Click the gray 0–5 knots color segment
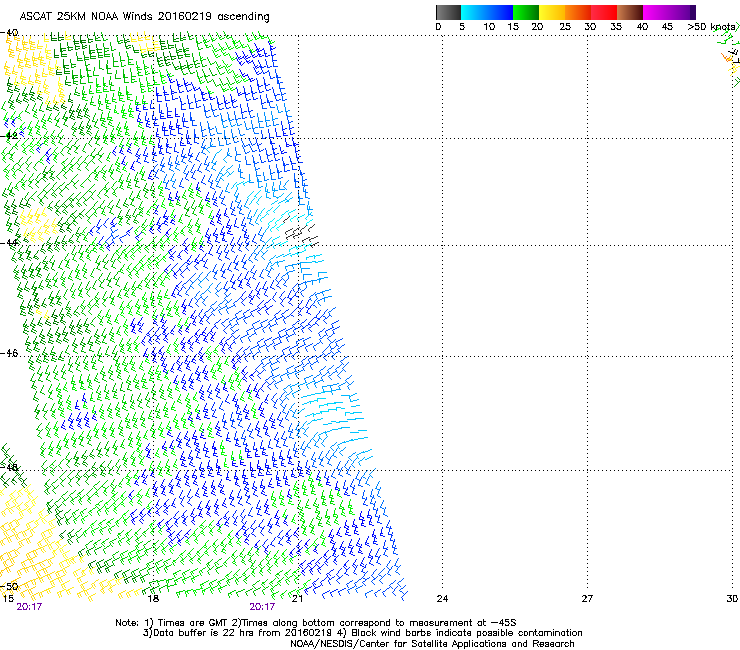 [448, 12]
